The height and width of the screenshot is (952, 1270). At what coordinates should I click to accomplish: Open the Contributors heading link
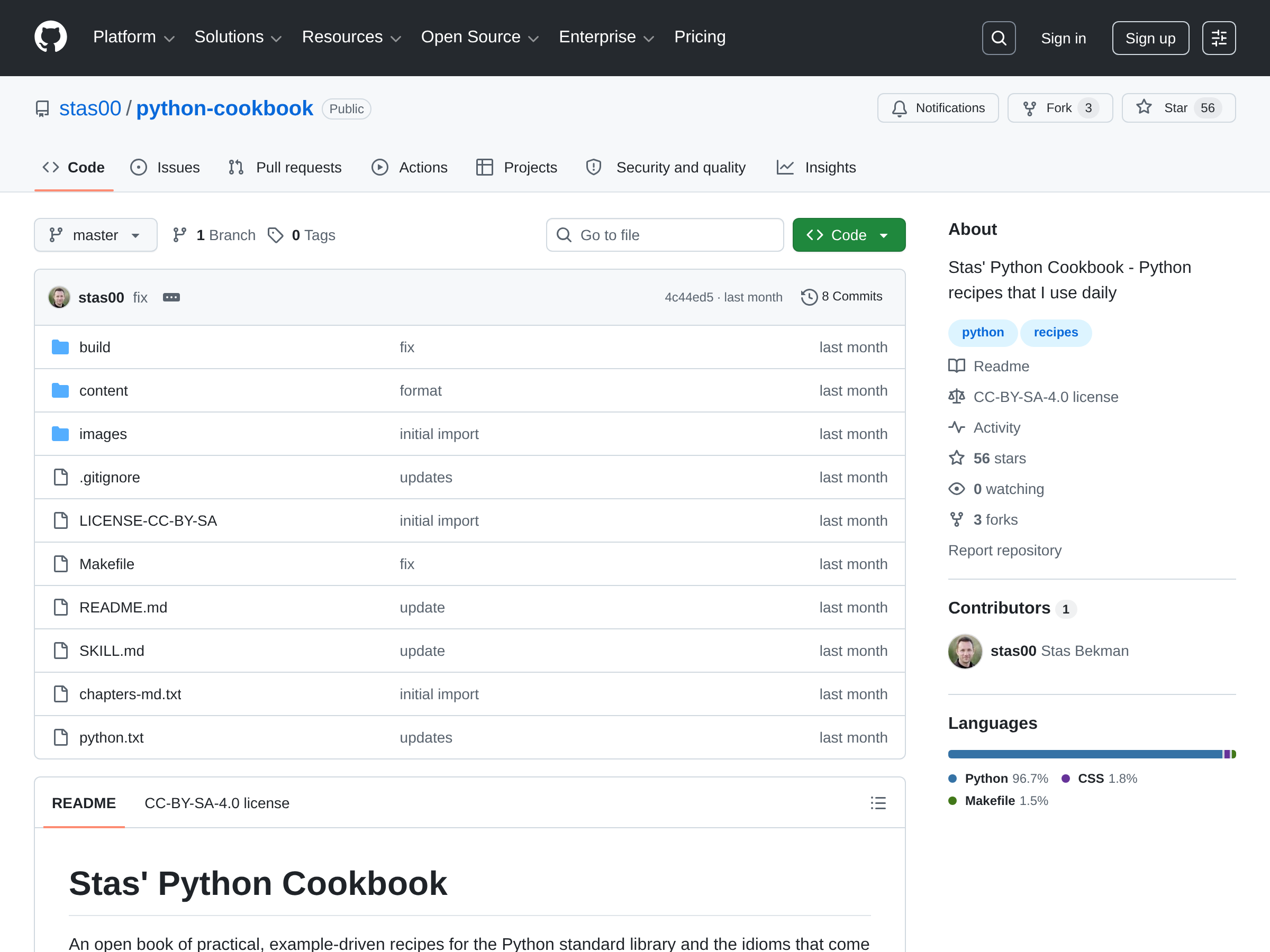1012,608
